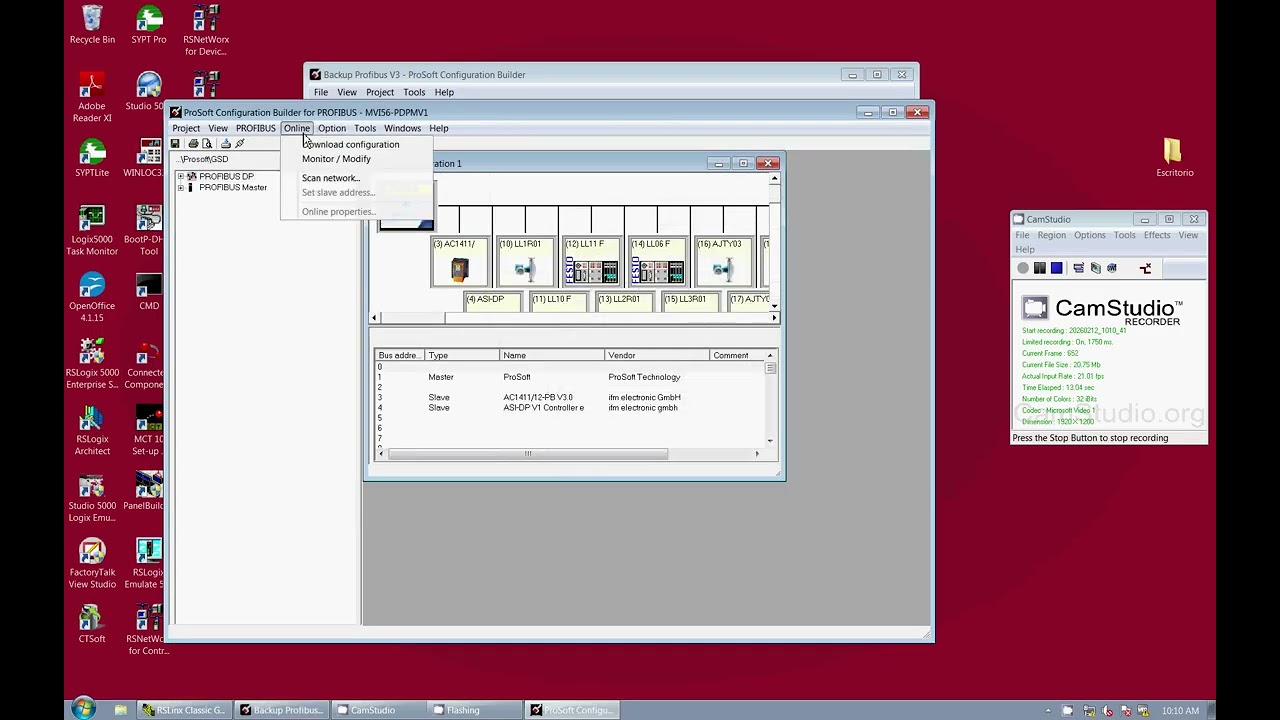Open CamStudio Options menu

1090,235
